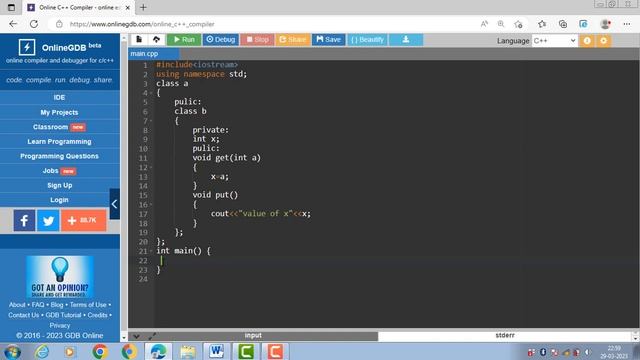Screen dimensions: 640x360
Task: Click the Download code icon button
Action: pos(406,40)
